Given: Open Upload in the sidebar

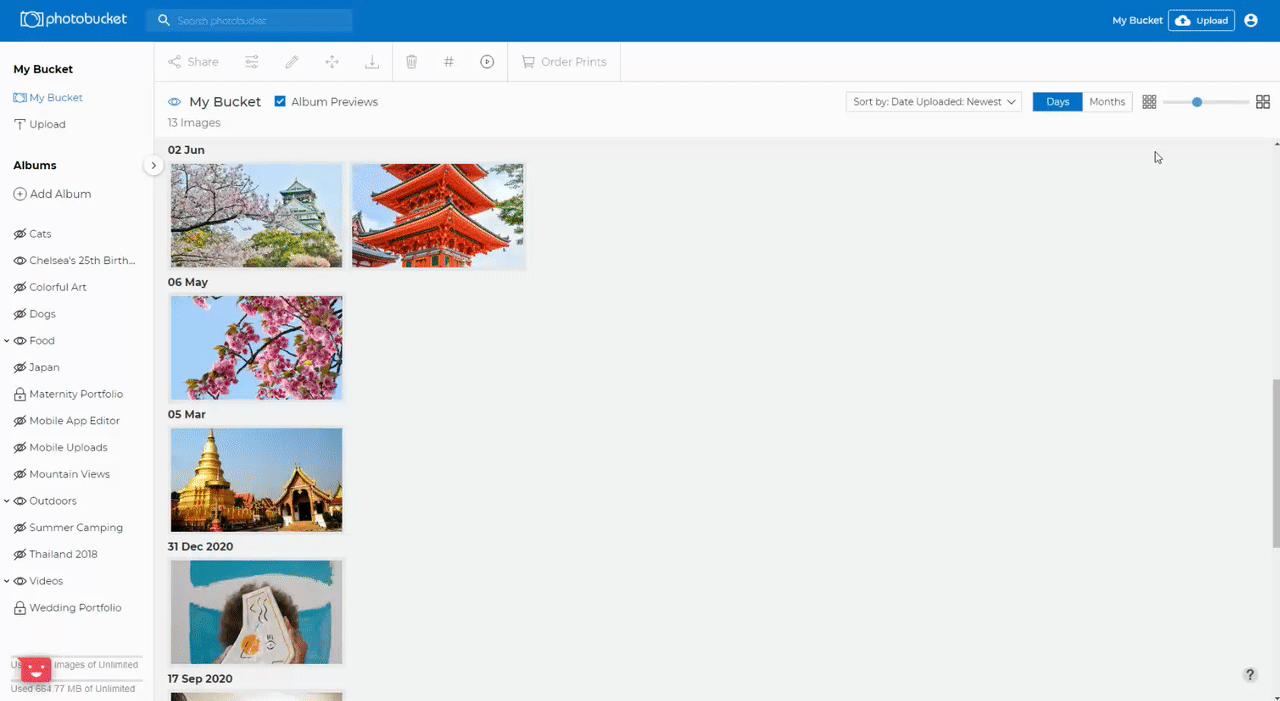Looking at the screenshot, I should [40, 125].
